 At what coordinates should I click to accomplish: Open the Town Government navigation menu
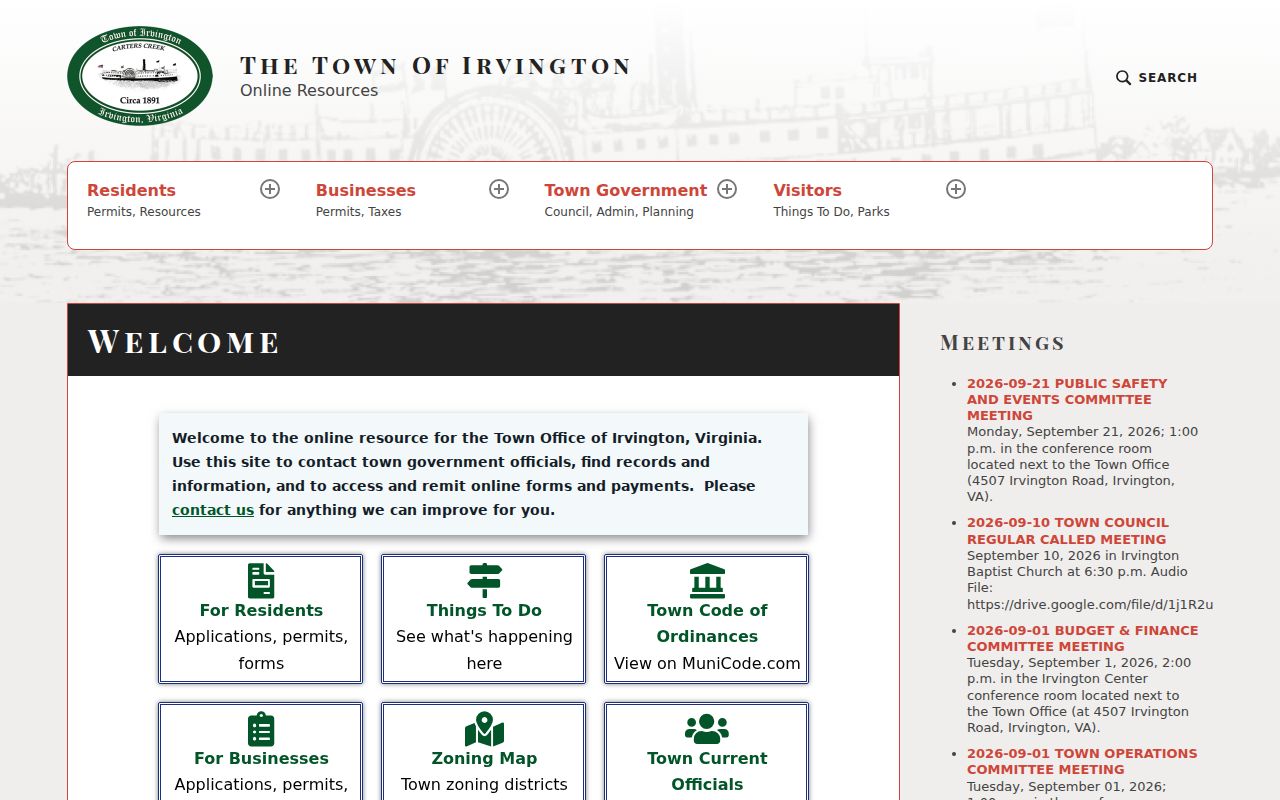click(626, 190)
